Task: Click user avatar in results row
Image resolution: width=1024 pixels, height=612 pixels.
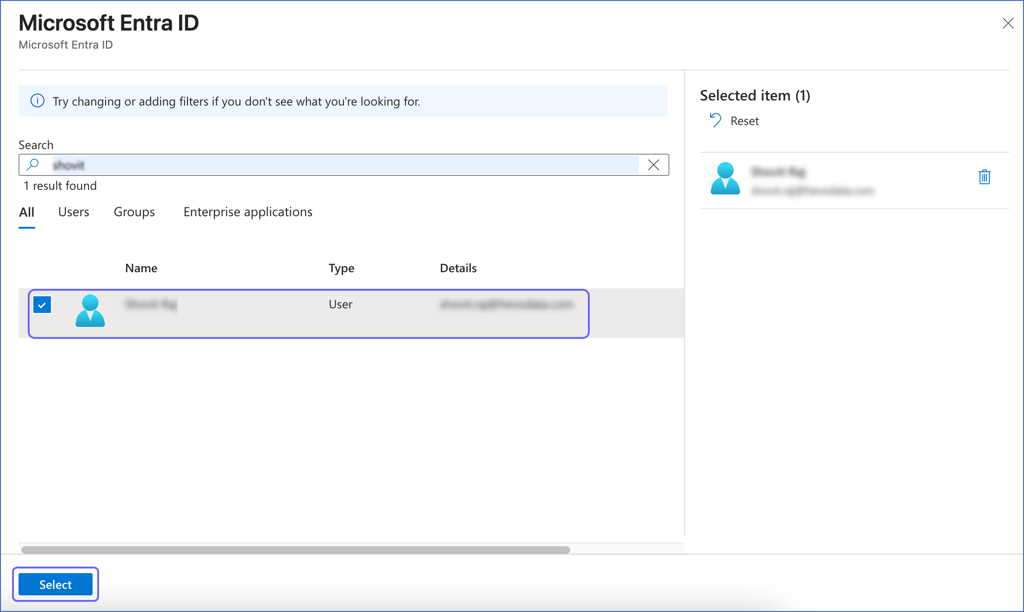Action: coord(90,310)
